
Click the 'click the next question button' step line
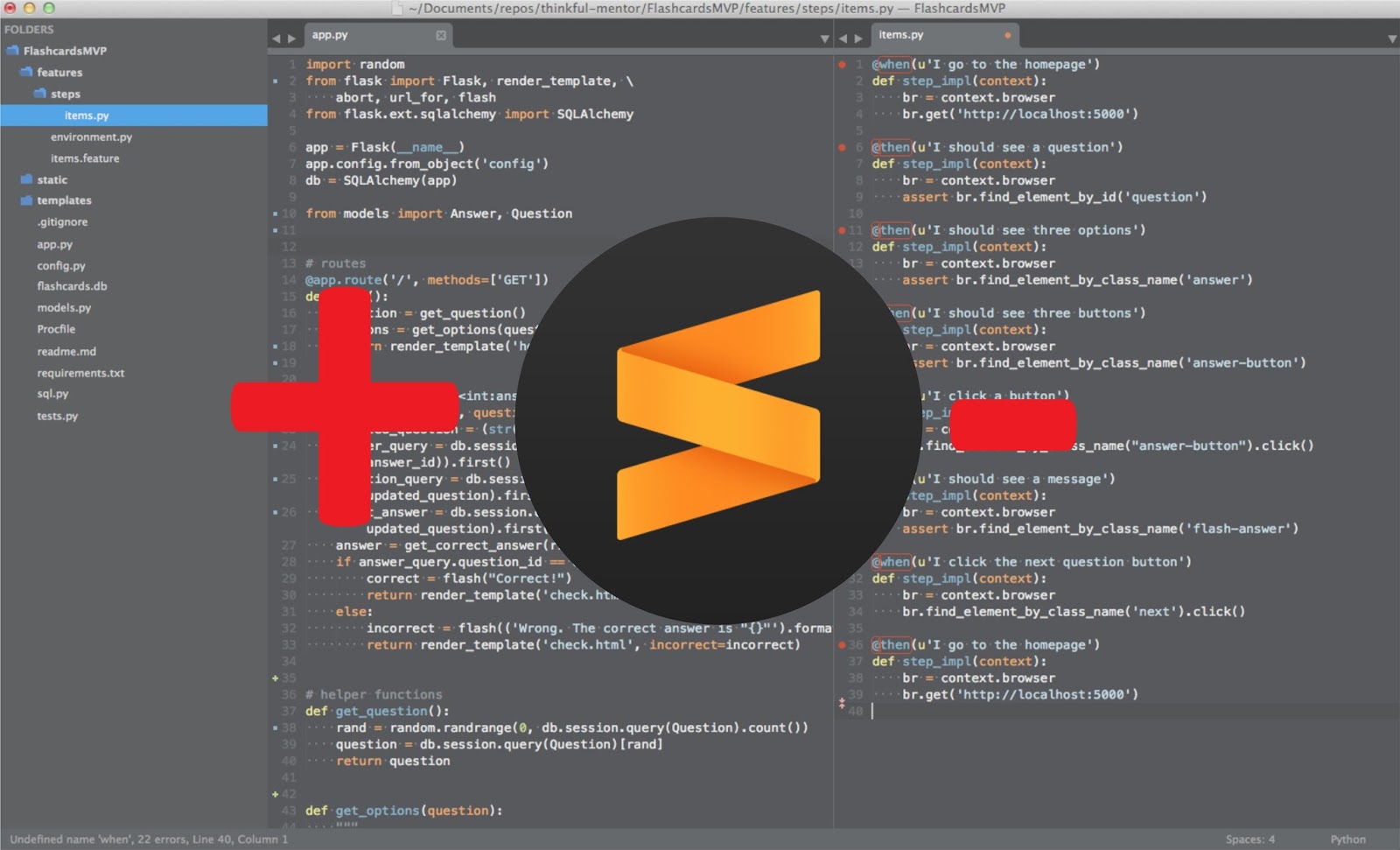[1032, 563]
